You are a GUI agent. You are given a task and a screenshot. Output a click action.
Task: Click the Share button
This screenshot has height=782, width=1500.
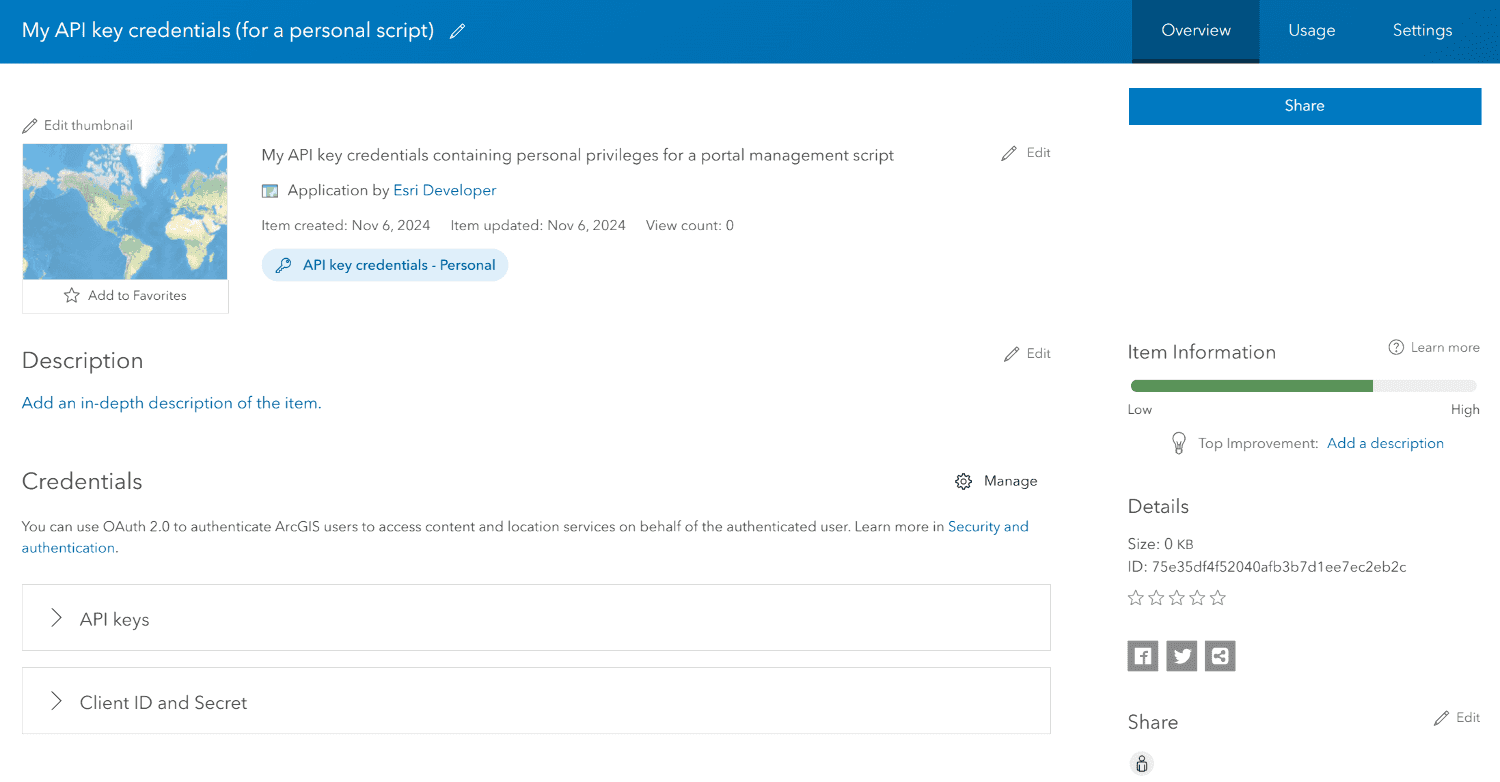click(1304, 106)
